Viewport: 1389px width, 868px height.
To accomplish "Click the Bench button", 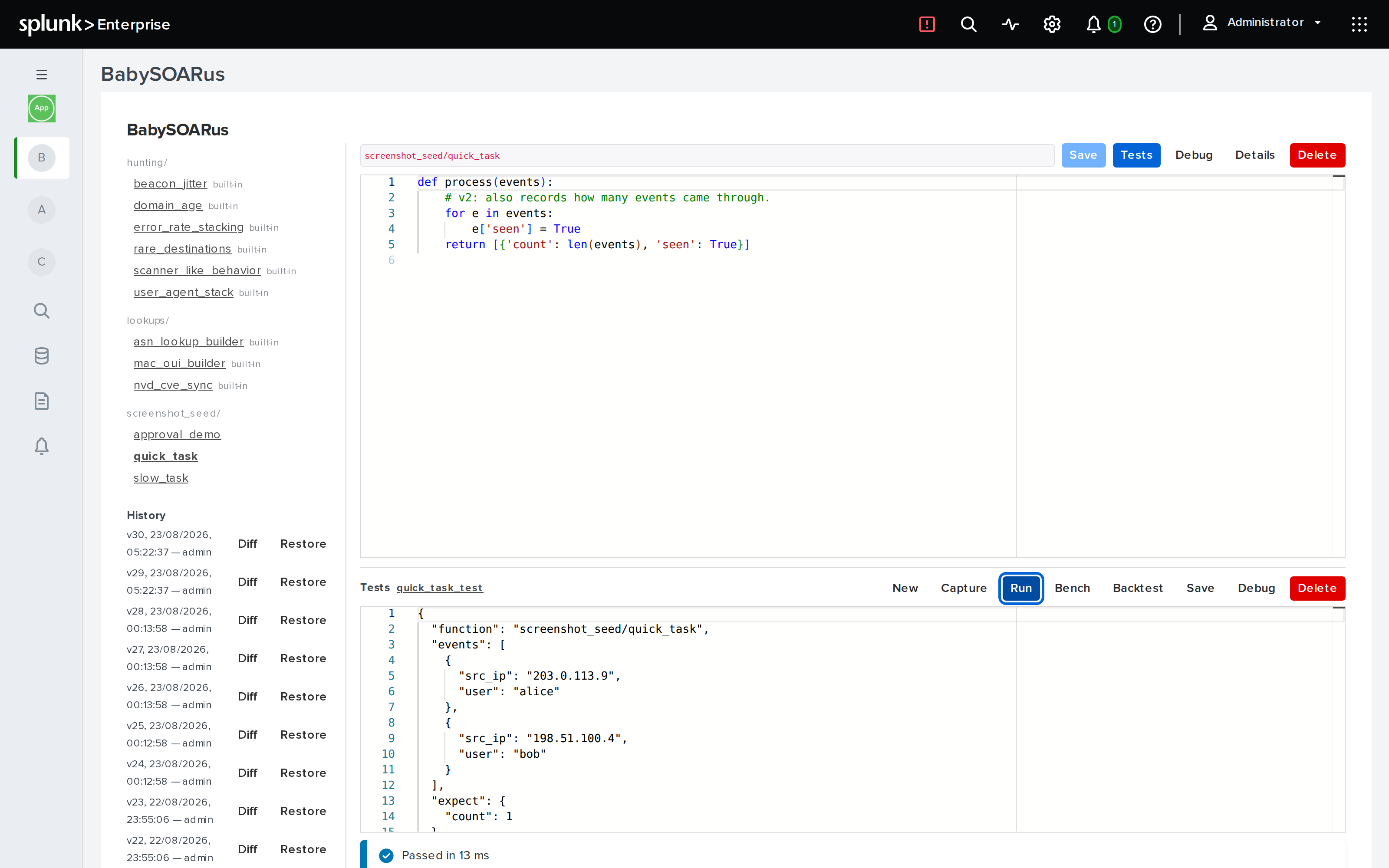I will pos(1072,588).
